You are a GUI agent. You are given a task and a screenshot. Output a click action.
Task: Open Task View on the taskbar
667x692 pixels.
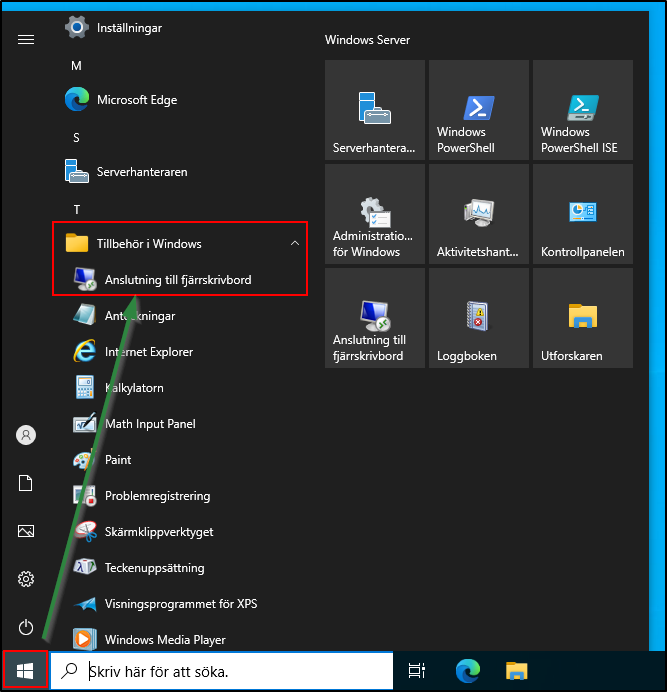416,671
